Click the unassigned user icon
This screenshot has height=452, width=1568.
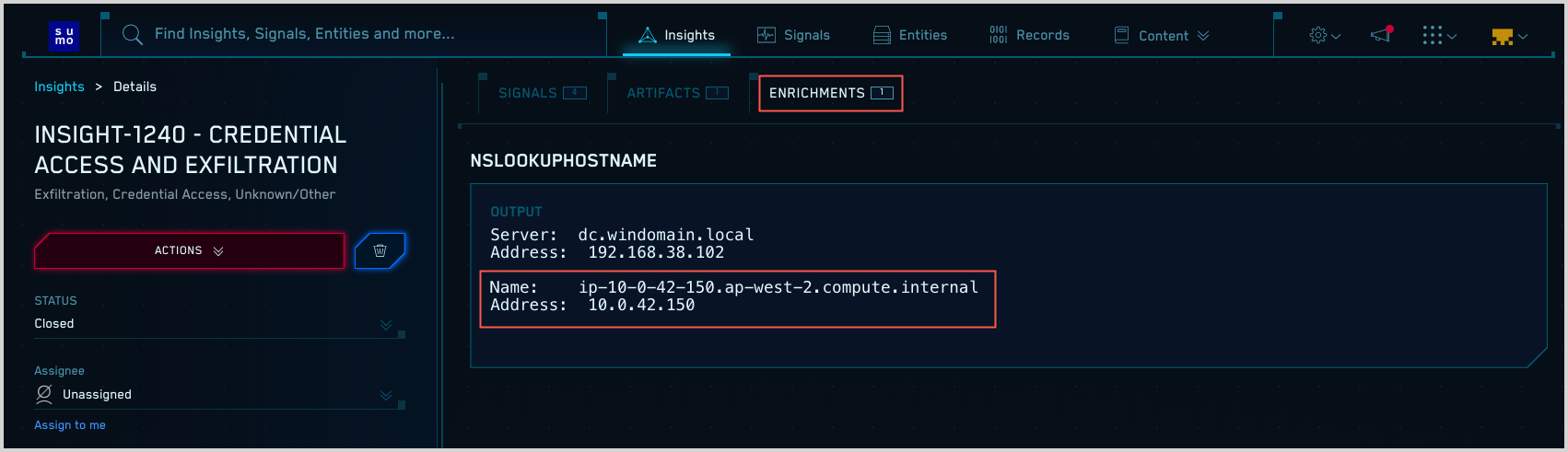click(43, 394)
